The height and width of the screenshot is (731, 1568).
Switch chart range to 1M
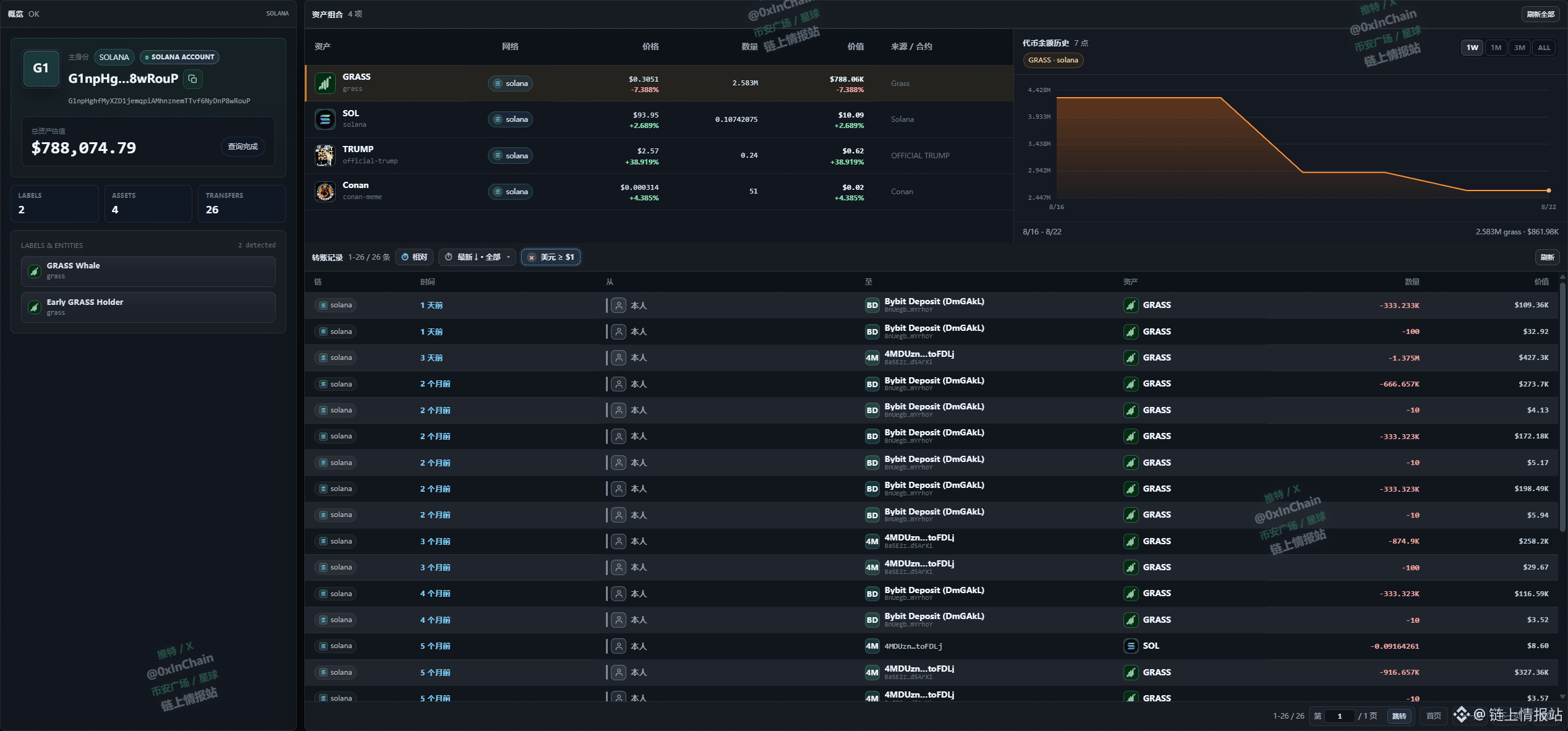pos(1496,48)
